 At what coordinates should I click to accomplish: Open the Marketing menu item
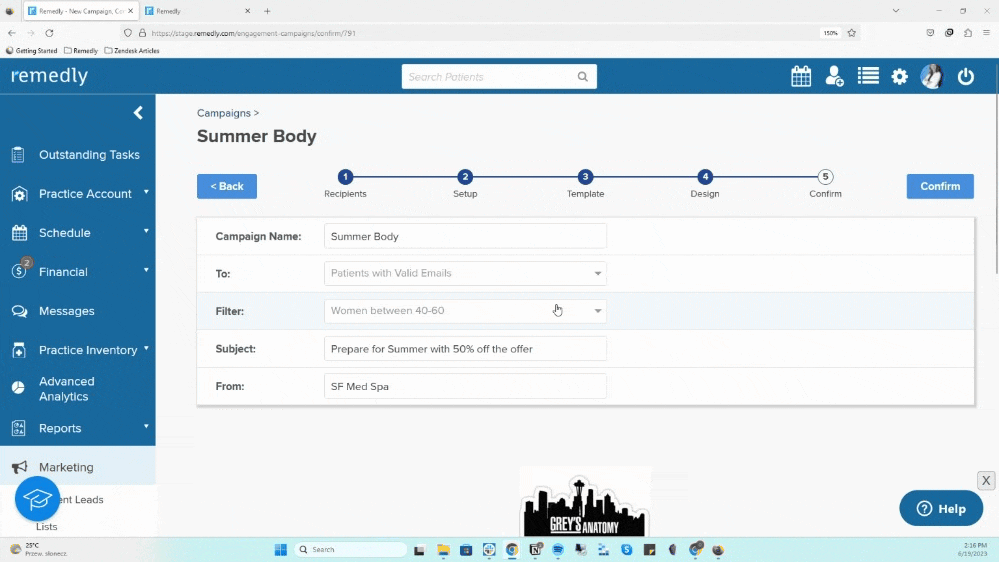(66, 467)
